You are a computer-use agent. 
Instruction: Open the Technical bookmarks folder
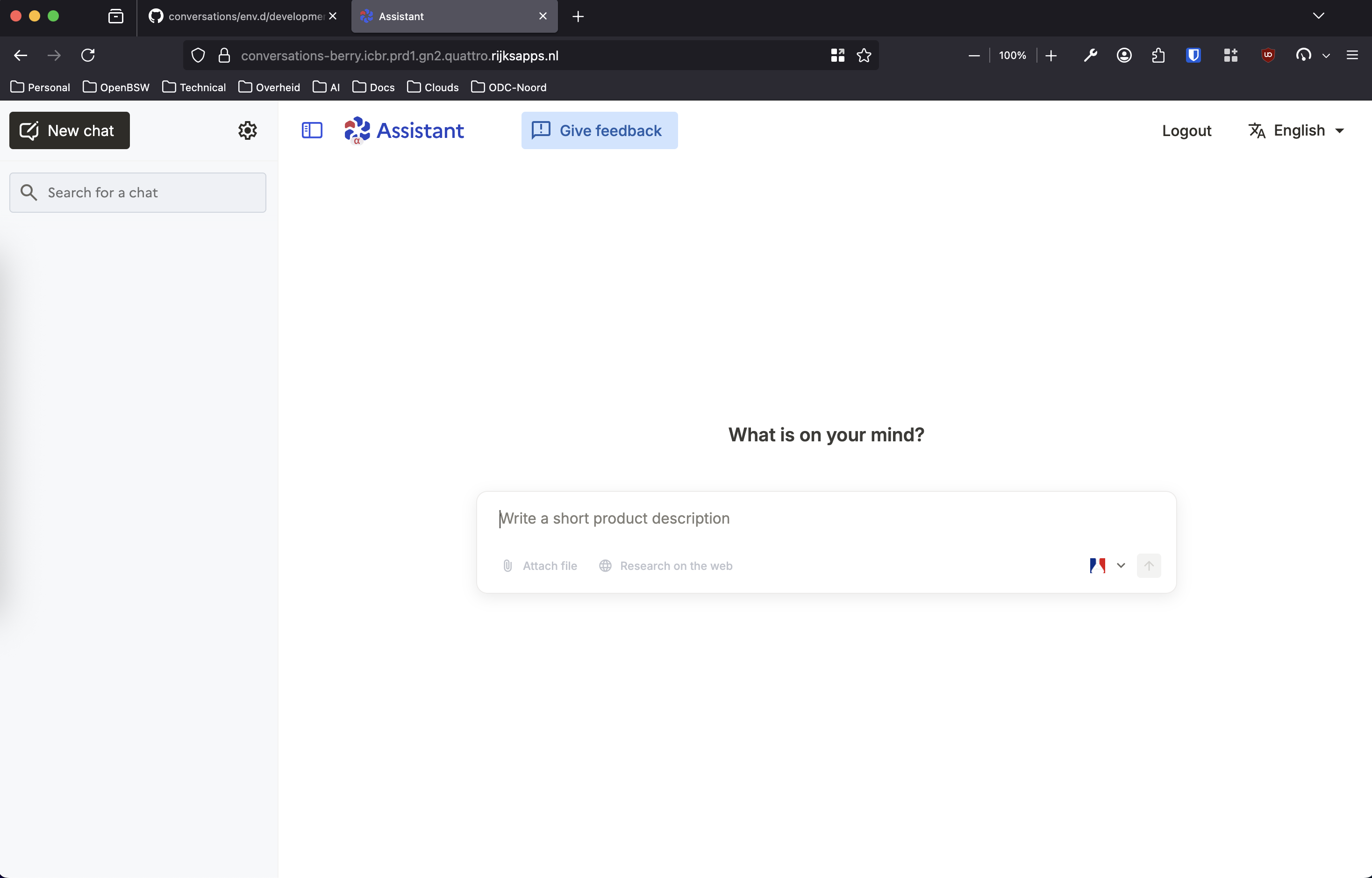(194, 87)
